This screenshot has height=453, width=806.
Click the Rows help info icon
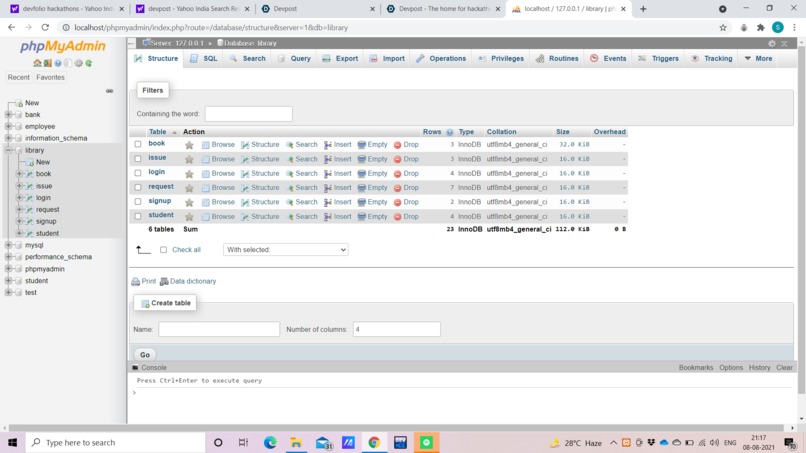click(x=449, y=132)
